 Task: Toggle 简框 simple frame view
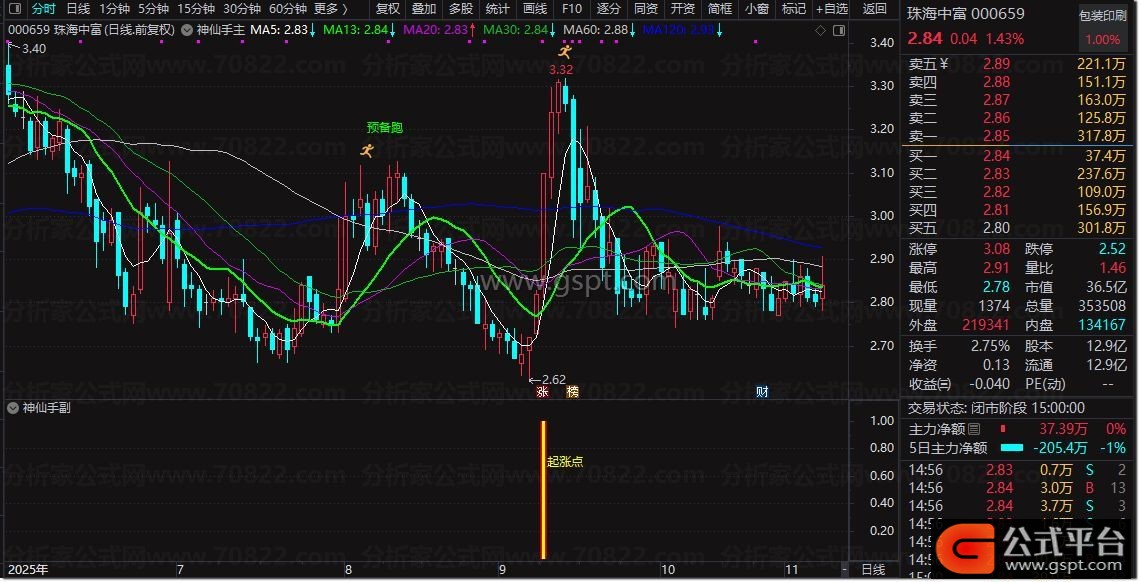(720, 9)
